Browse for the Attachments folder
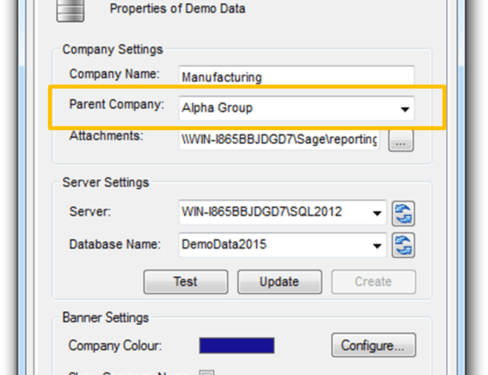This screenshot has height=375, width=488. tap(401, 141)
